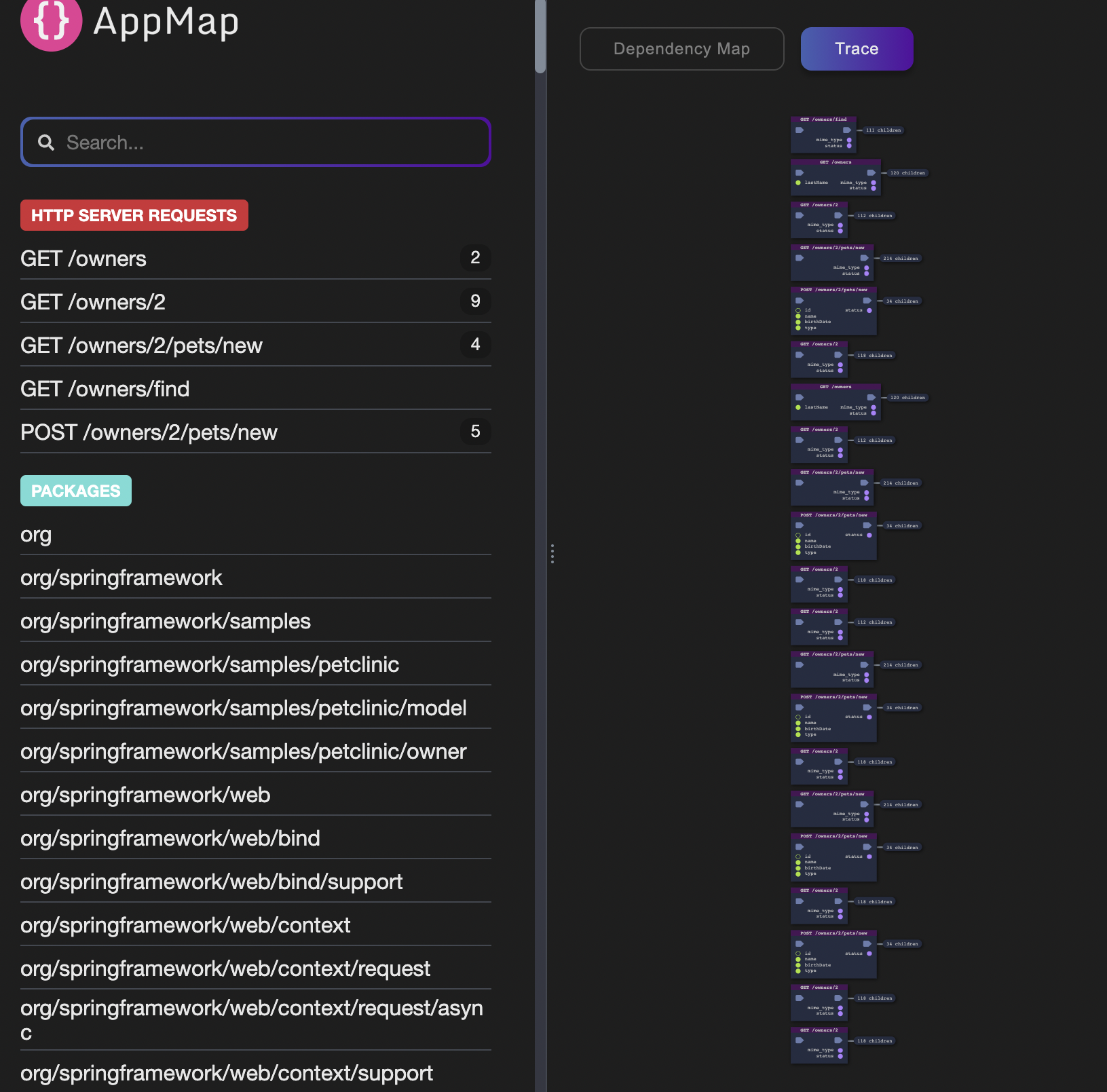Open the GET /owners/find request in sidebar

point(105,388)
